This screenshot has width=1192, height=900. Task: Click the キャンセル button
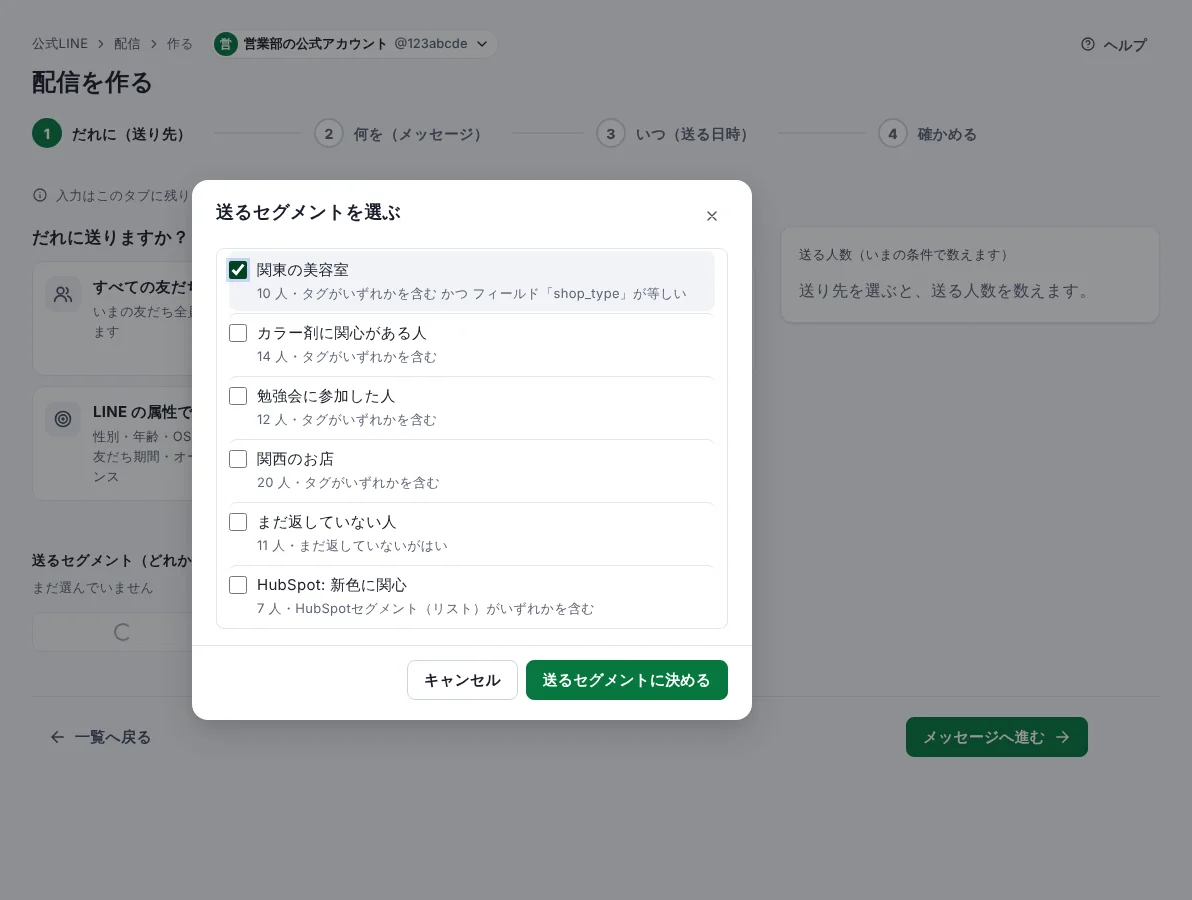pos(462,680)
